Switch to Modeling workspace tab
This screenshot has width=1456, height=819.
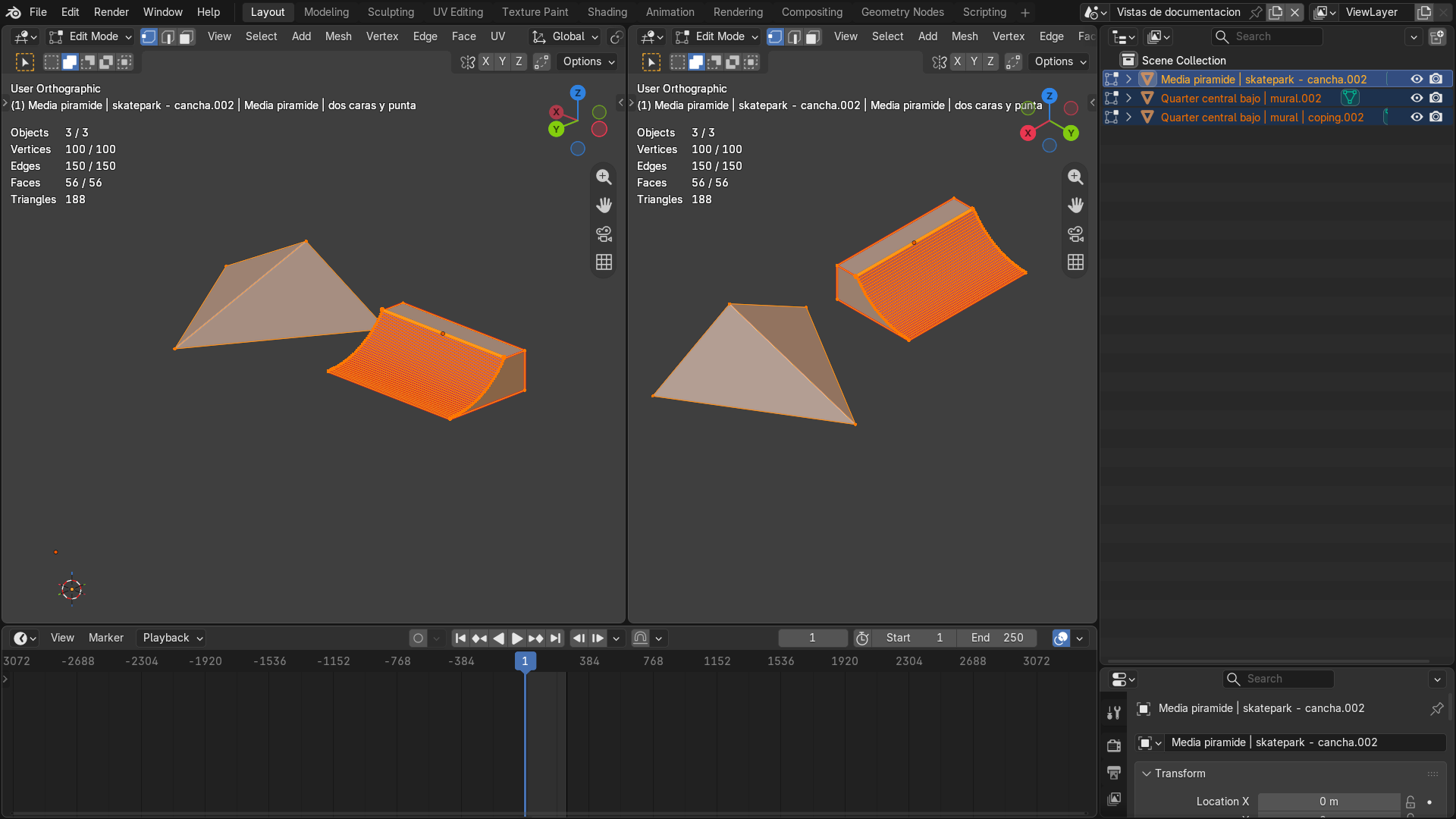tap(326, 12)
